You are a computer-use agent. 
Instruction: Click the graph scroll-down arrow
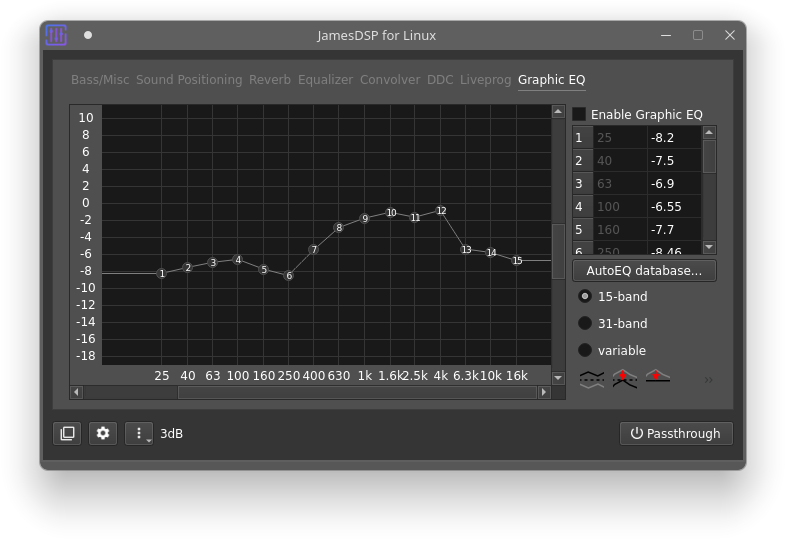[558, 378]
